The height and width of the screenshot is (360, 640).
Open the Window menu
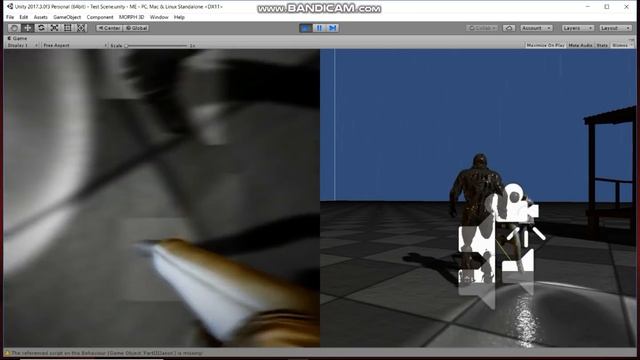point(159,17)
